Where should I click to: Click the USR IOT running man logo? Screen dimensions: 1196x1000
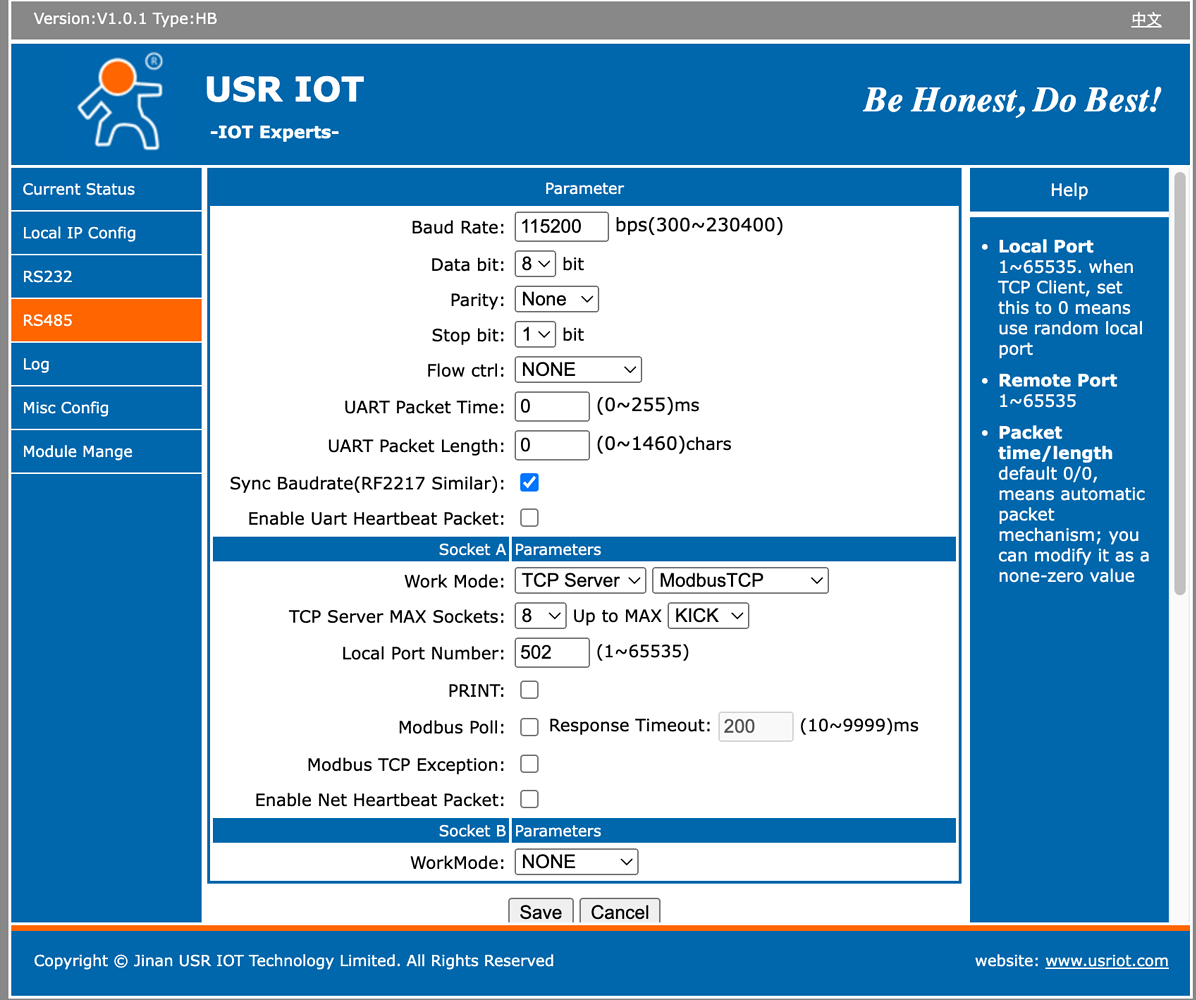coord(120,101)
